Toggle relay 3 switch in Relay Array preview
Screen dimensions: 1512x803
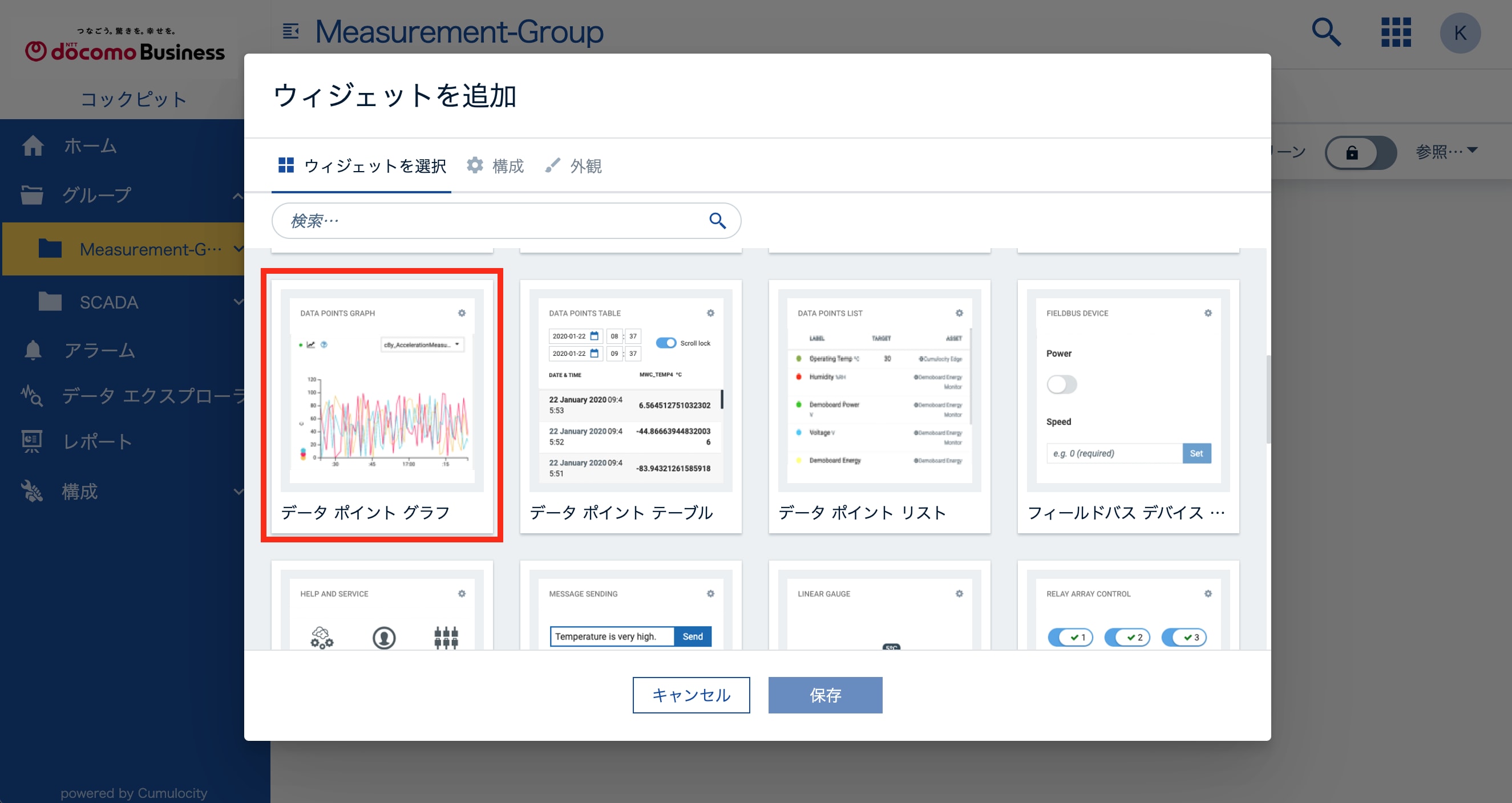click(x=1184, y=637)
